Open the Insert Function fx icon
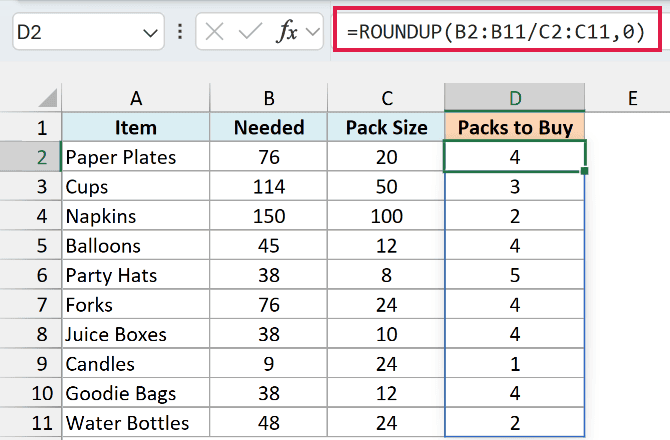The height and width of the screenshot is (440, 670). click(x=286, y=32)
